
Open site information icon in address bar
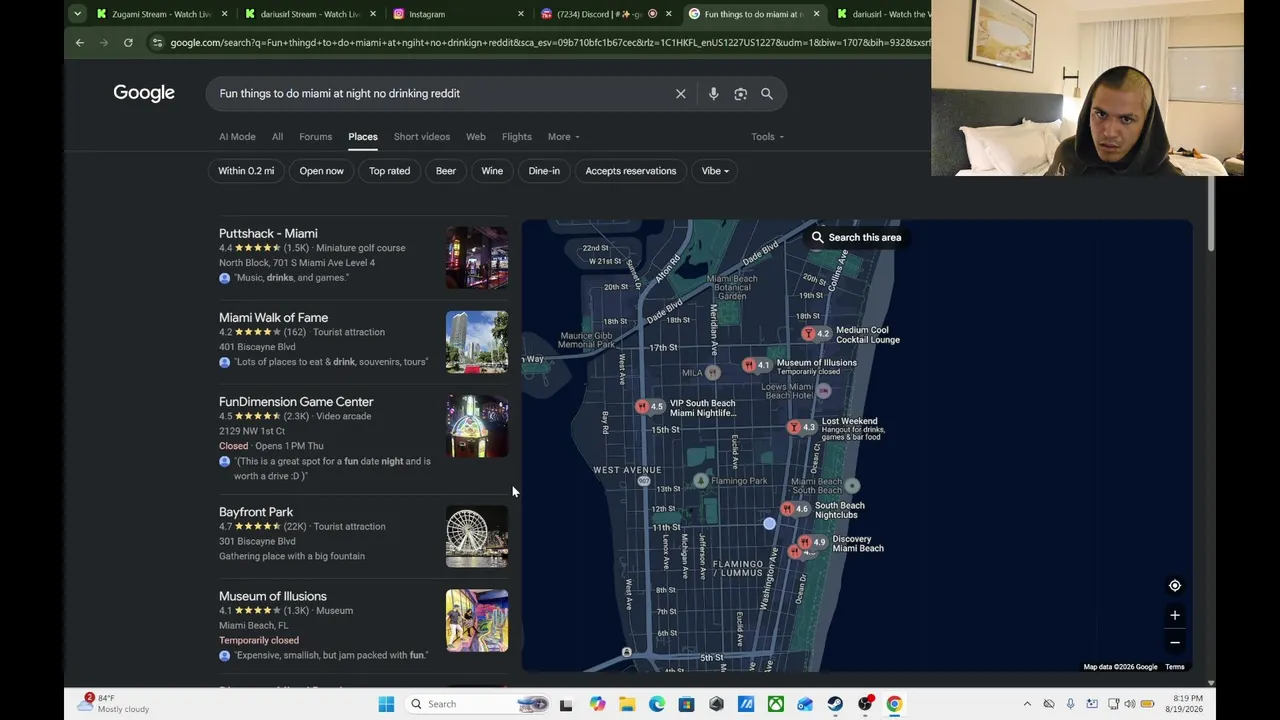(x=156, y=43)
